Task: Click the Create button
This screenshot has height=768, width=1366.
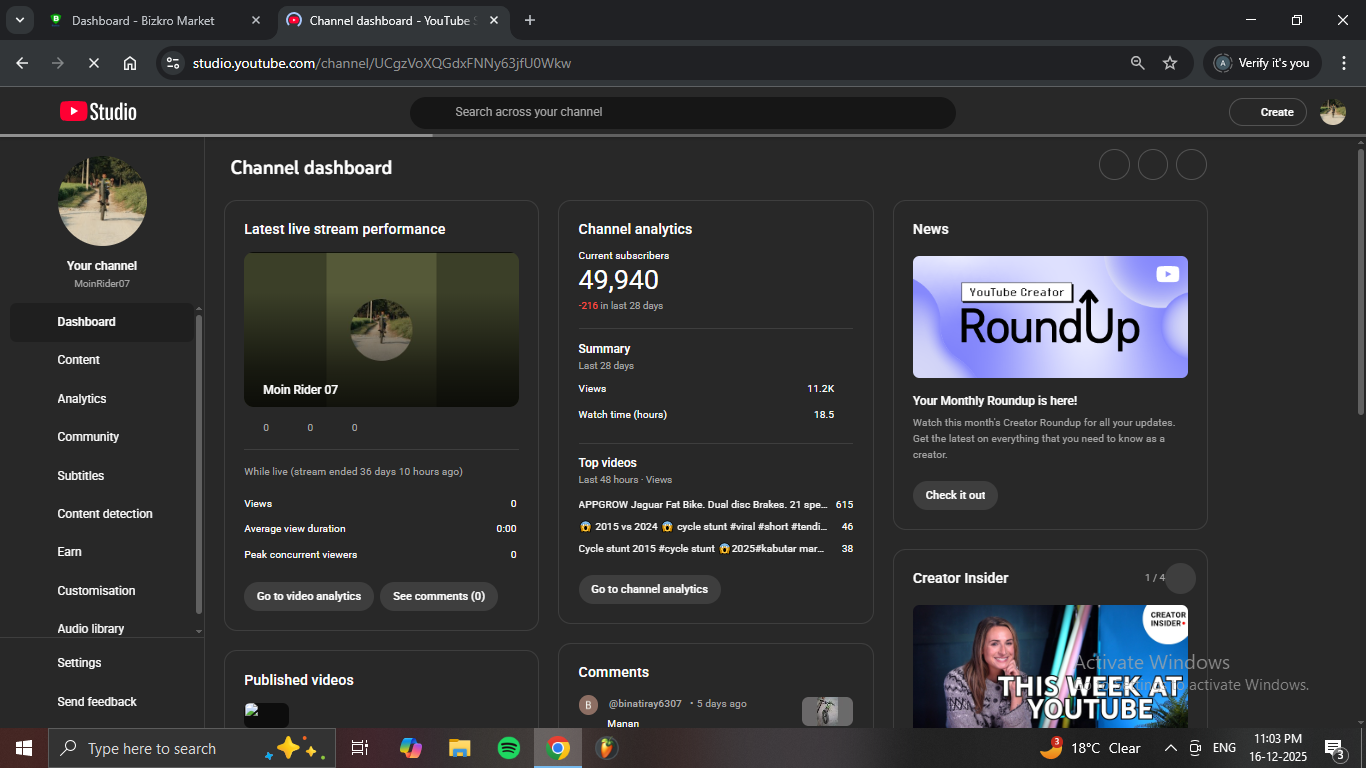Action: click(1268, 112)
